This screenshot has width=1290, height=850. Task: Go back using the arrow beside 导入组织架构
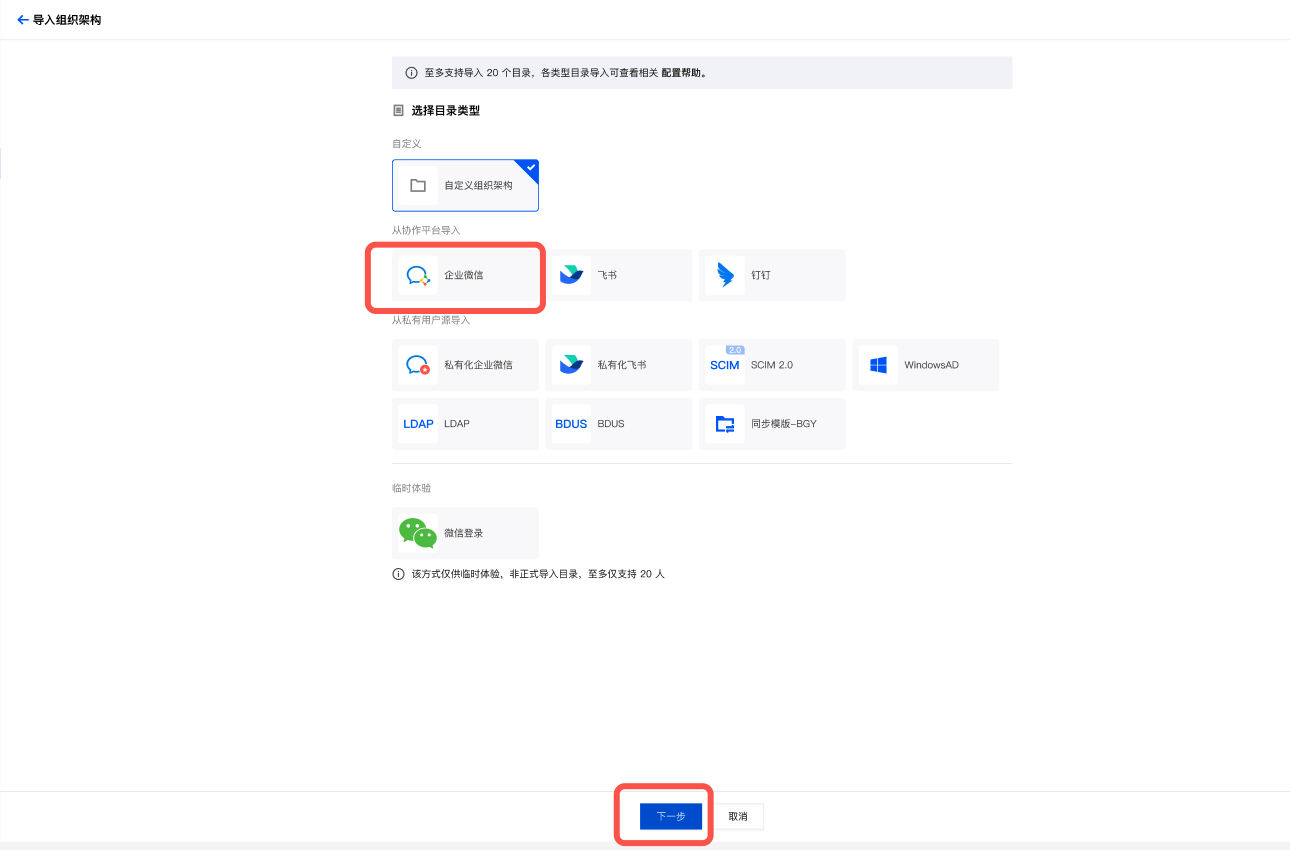[x=23, y=20]
